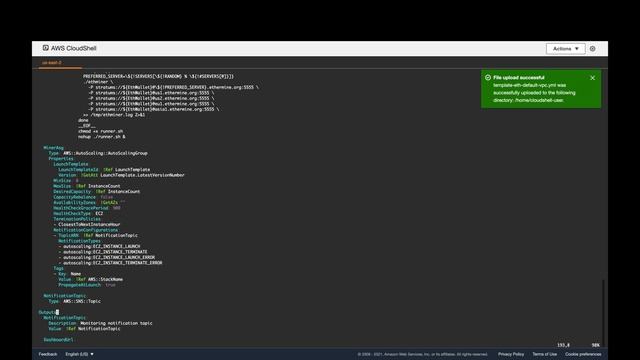Click the '/tmp/ethminer.log' redirect line
The height and width of the screenshot is (360, 640).
click(114, 115)
